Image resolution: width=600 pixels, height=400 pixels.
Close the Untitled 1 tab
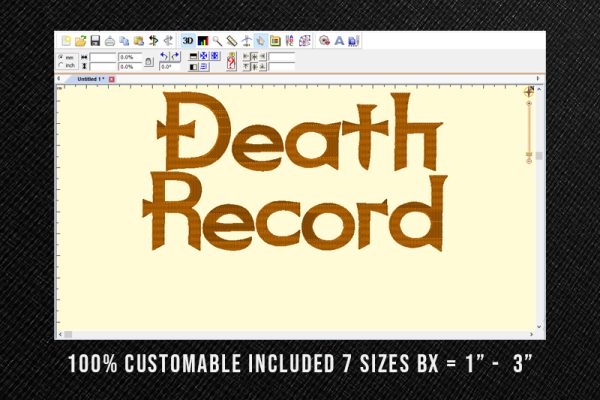[x=111, y=79]
